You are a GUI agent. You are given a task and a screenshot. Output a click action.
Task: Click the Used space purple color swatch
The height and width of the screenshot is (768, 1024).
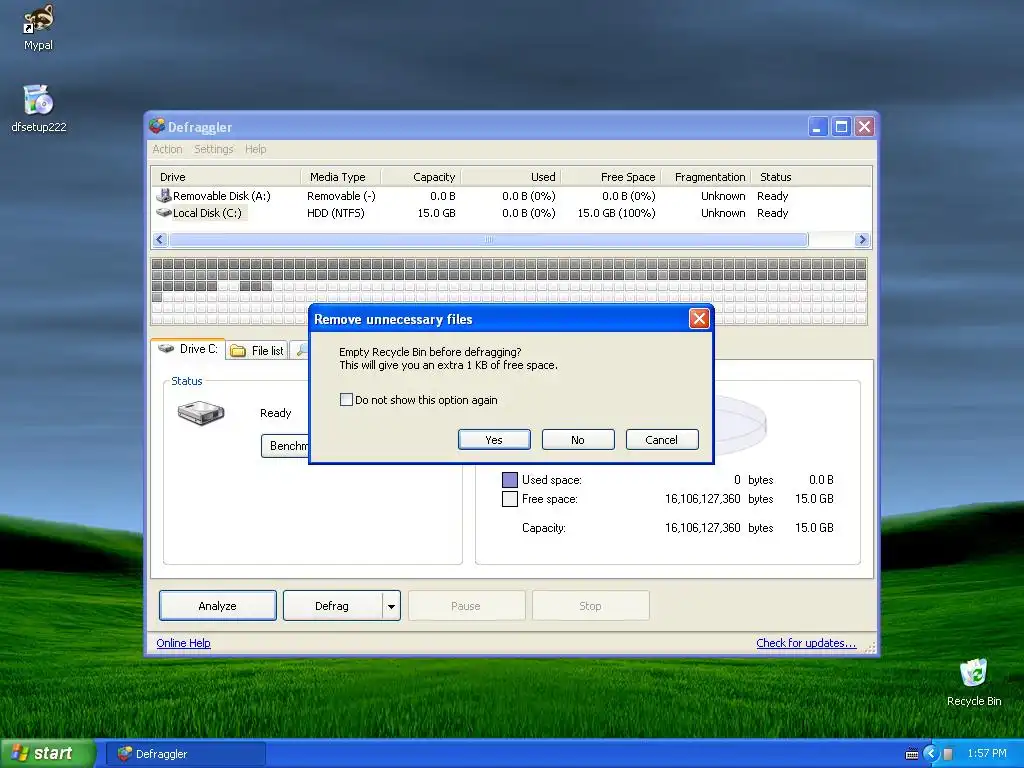(509, 480)
